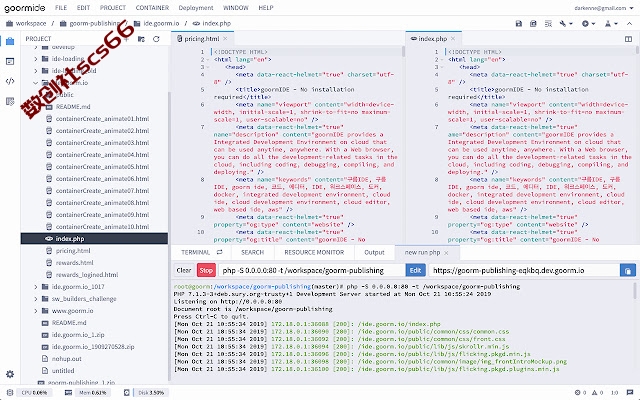Screen dimensions: 640x400
Task: Open the Project explorer sidebar icon
Action: click(x=10, y=42)
